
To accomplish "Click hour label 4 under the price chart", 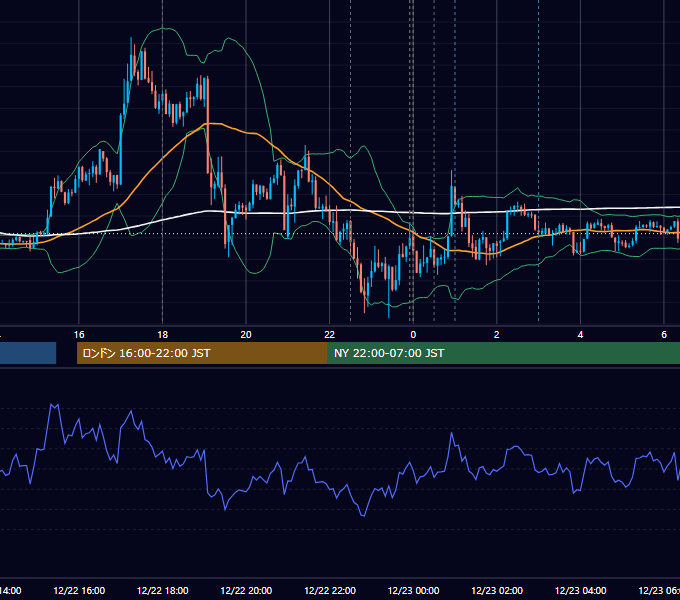I will tap(580, 334).
